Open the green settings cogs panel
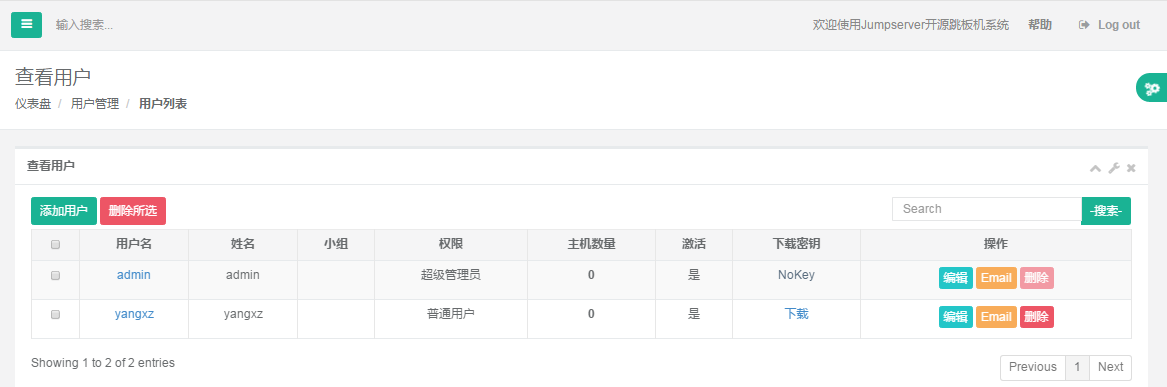The width and height of the screenshot is (1167, 387). pyautogui.click(x=1152, y=89)
